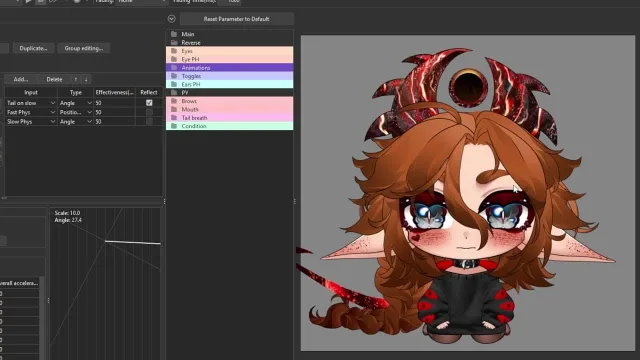Click the Eye PH folder icon
640x360 pixels.
(x=174, y=59)
